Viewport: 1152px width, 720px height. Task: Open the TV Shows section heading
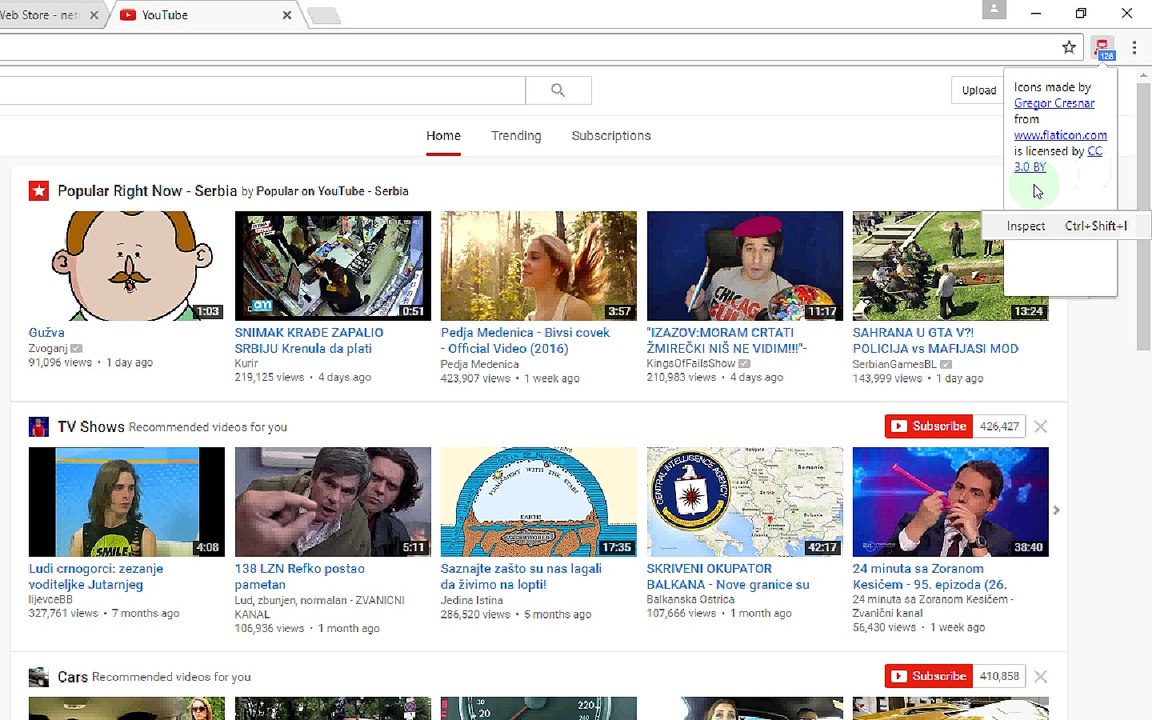pos(91,427)
